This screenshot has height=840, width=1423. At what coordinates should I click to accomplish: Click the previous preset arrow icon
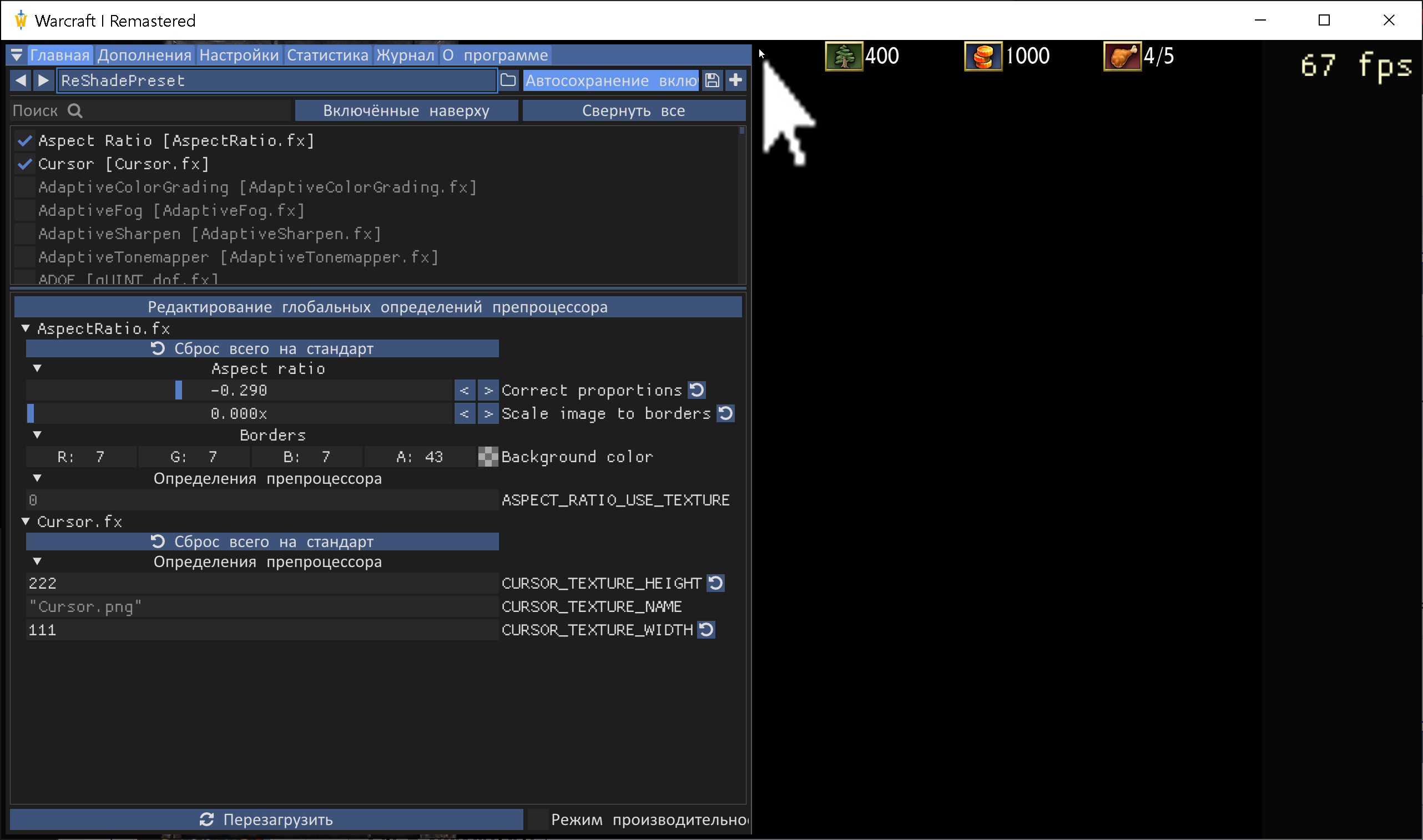[21, 80]
